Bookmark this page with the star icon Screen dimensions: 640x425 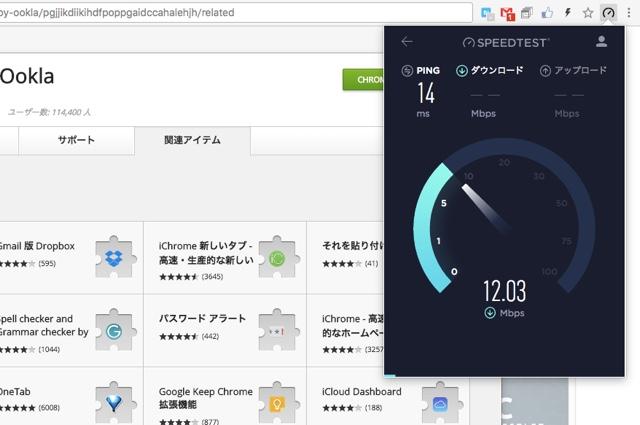point(587,13)
